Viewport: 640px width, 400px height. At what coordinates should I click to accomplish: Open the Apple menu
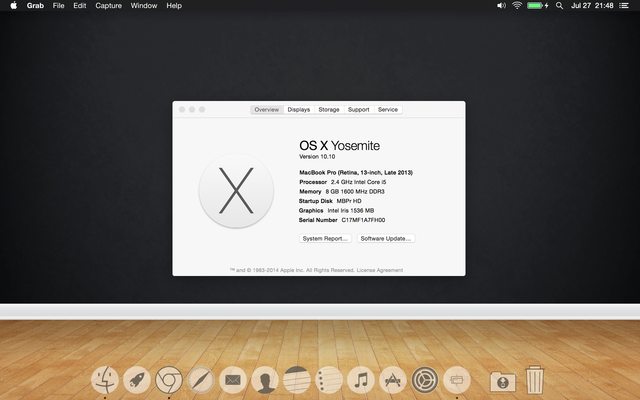(x=13, y=5)
